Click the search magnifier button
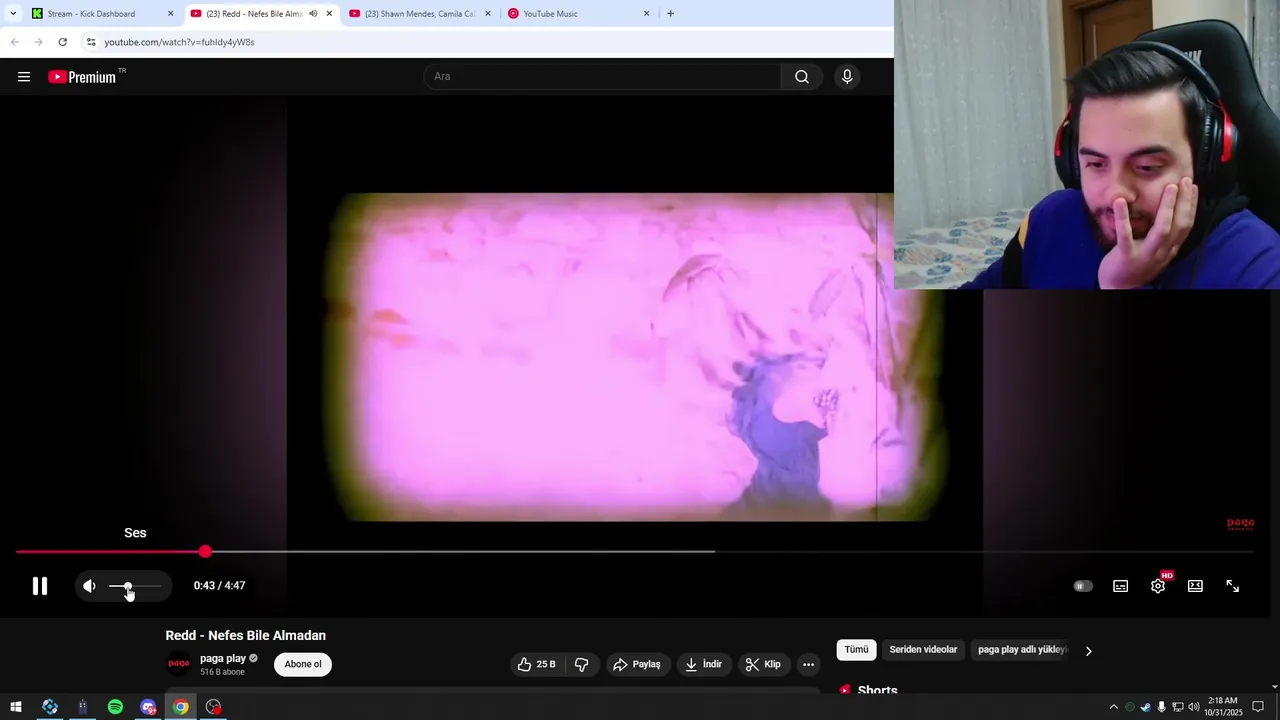This screenshot has height=720, width=1280. pyautogui.click(x=802, y=77)
